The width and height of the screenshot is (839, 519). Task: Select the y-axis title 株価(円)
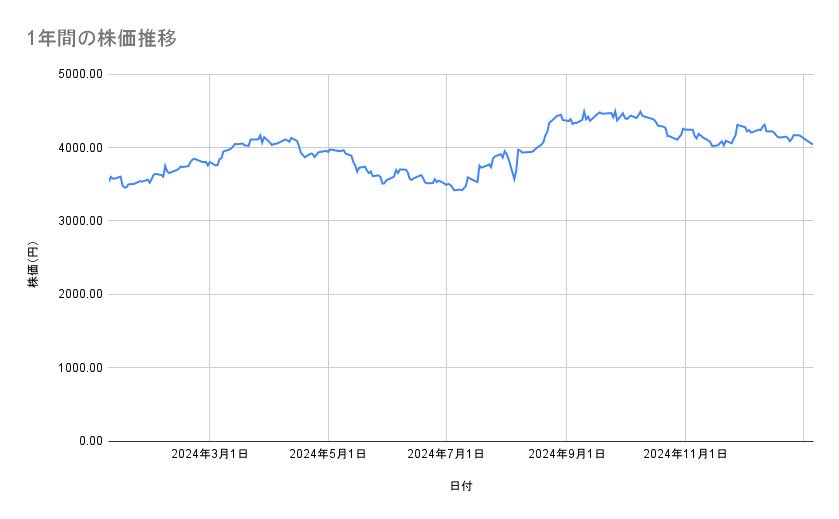[x=32, y=265]
